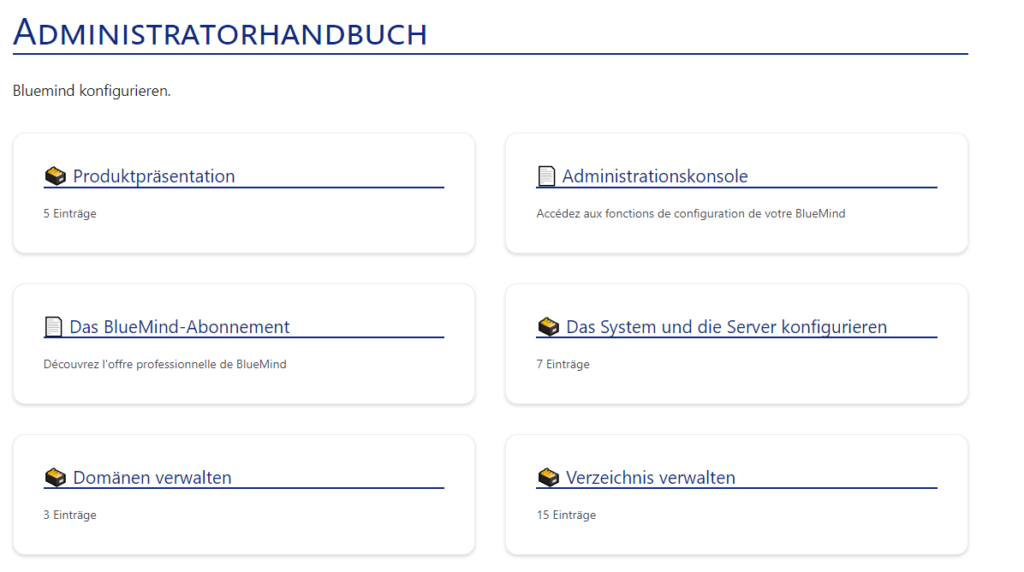This screenshot has height=572, width=1024.
Task: Go to Das BlueMind-Abonnement
Action: (179, 327)
